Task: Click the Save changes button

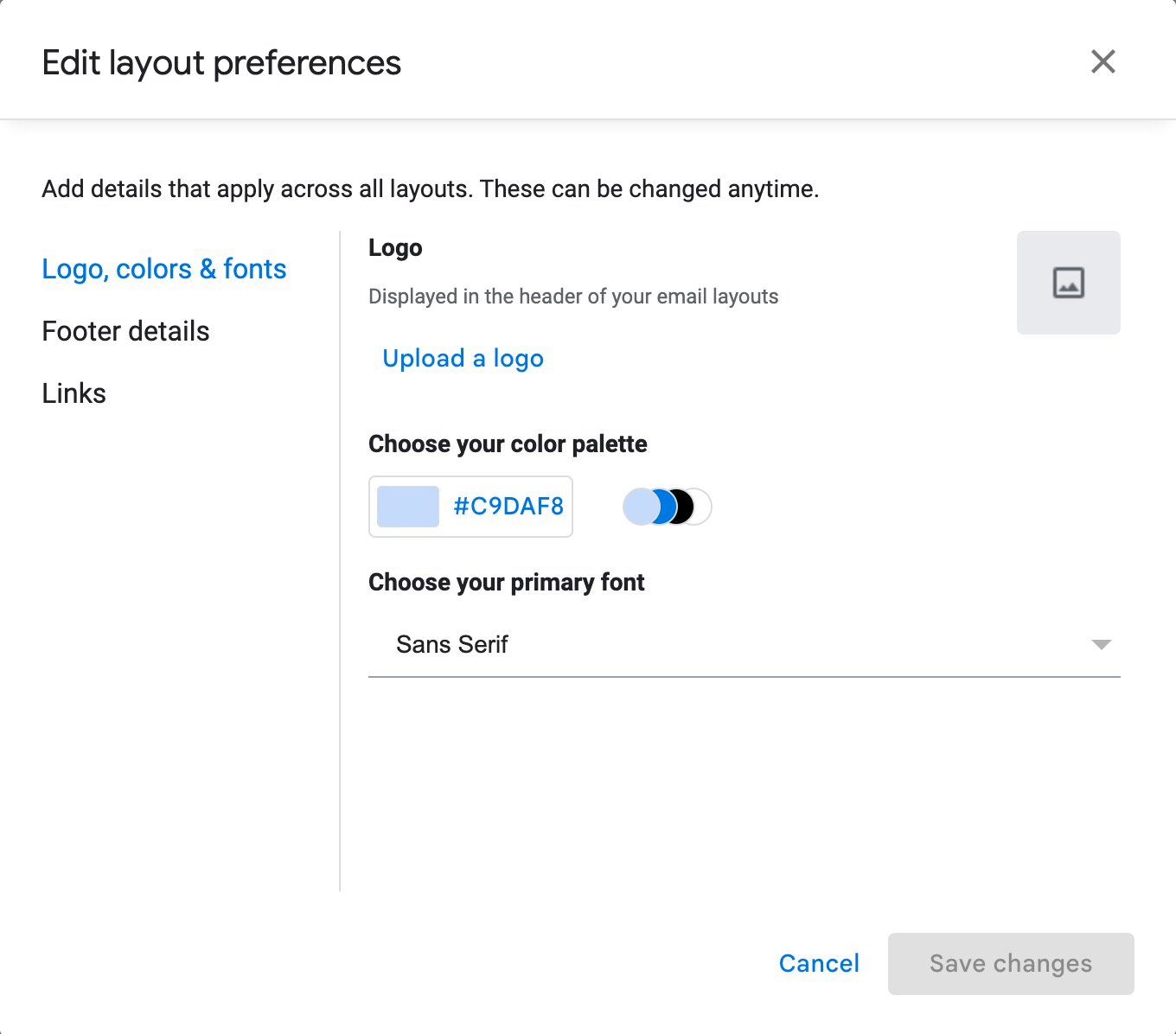Action: [1010, 963]
